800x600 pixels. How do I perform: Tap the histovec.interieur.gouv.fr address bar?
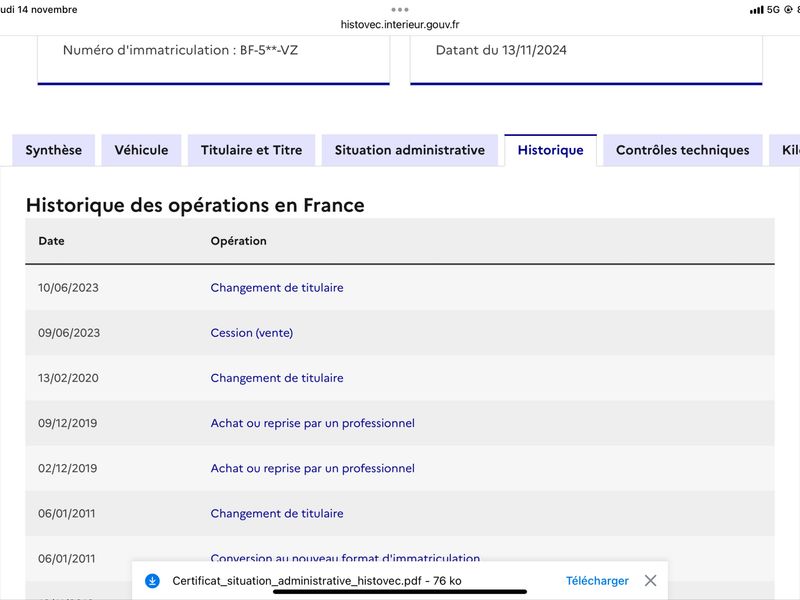click(400, 24)
